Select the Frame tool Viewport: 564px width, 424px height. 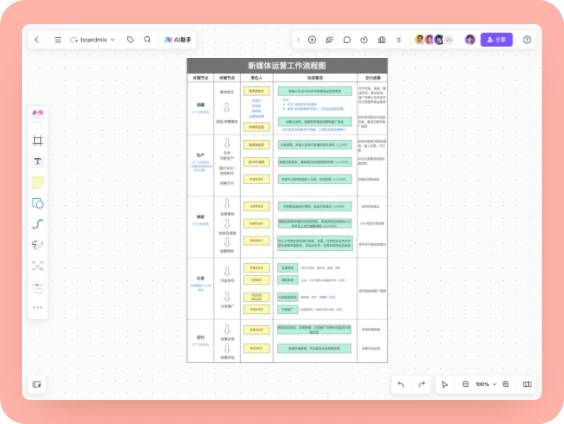pyautogui.click(x=38, y=140)
